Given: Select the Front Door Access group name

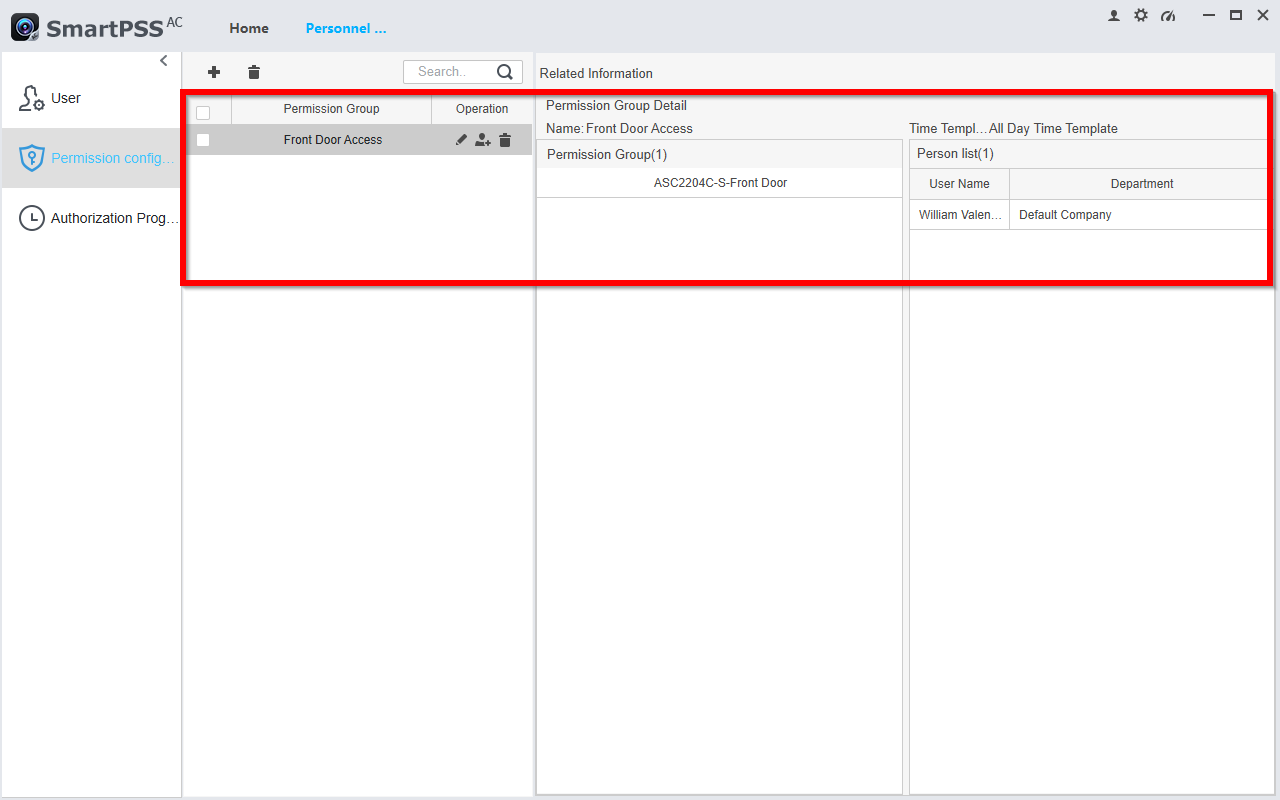Looking at the screenshot, I should point(333,140).
